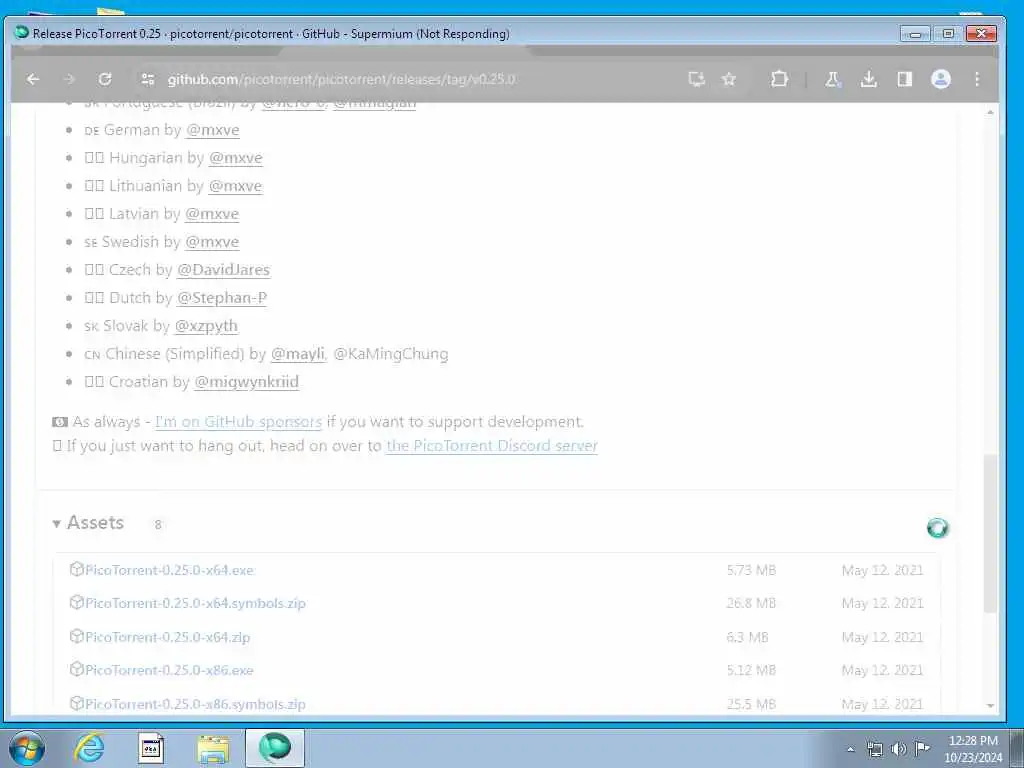Viewport: 1024px width, 768px height.
Task: Download PicoTorrent-0.25.0-x64.exe
Action: (169, 570)
